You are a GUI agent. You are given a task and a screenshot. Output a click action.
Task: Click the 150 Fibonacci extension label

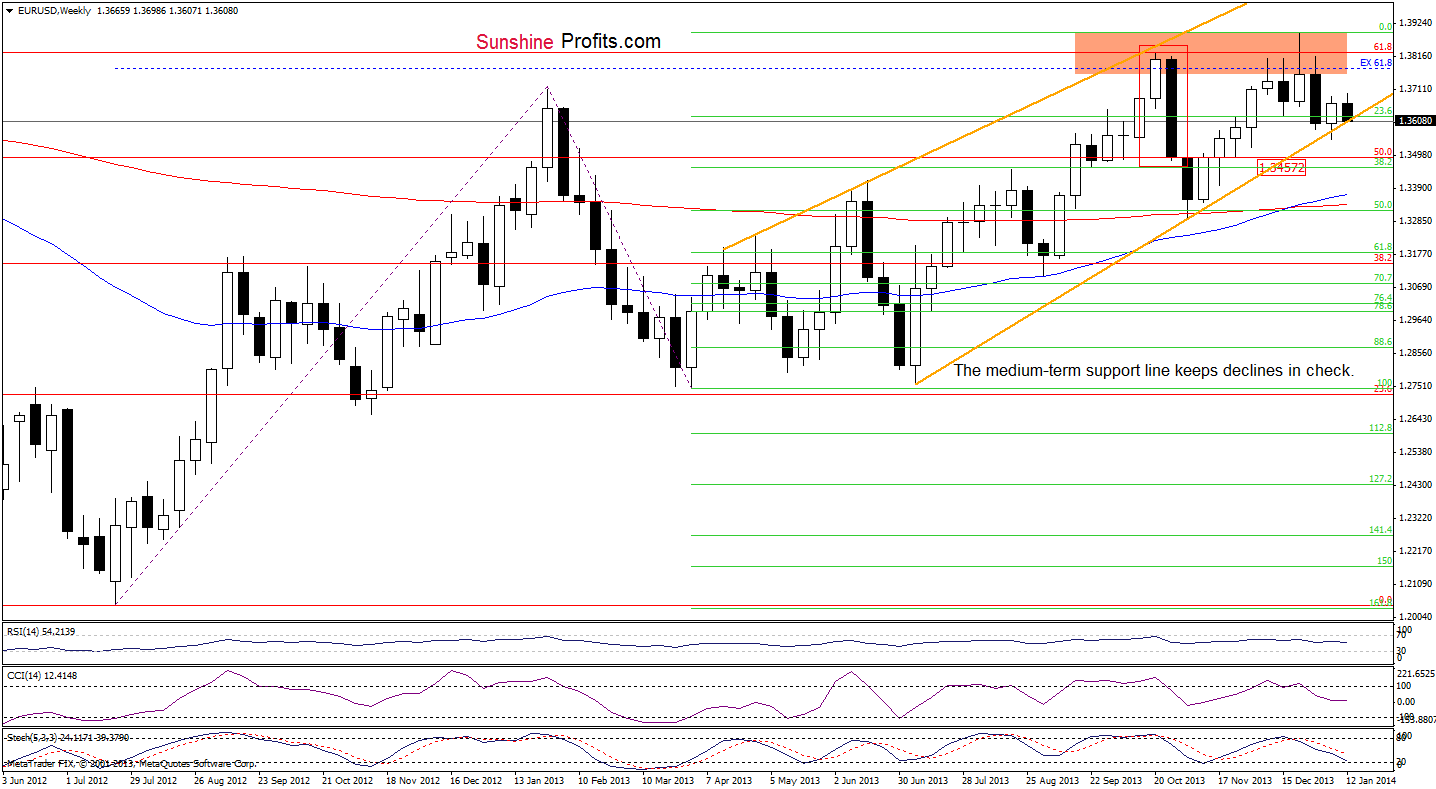pos(1385,561)
